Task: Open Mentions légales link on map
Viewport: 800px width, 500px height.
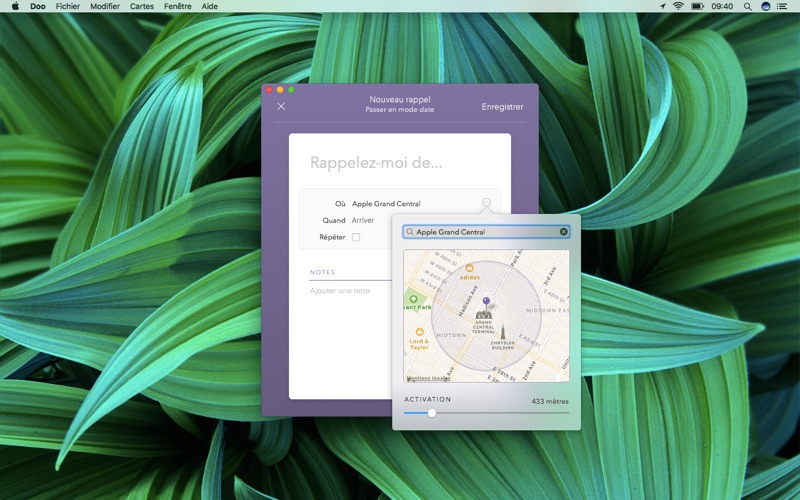Action: click(x=428, y=378)
